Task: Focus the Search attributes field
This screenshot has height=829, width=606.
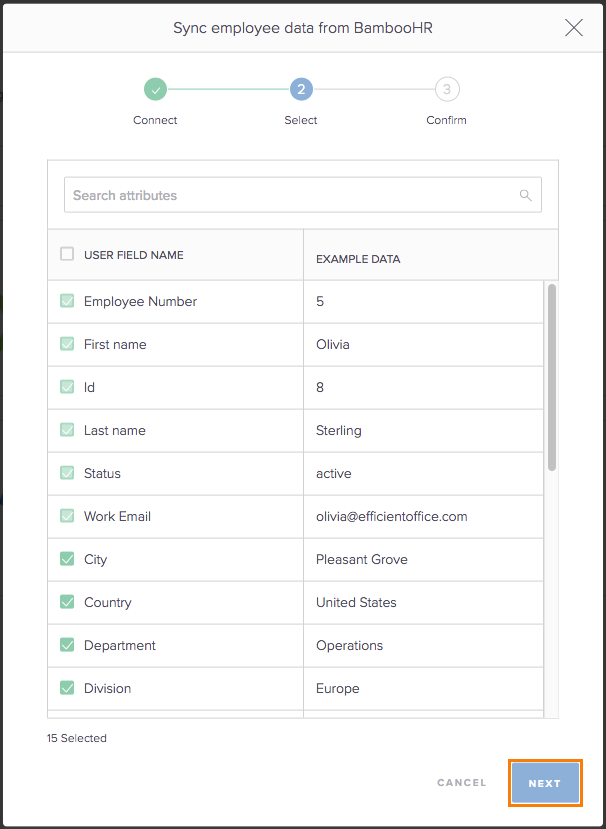Action: tap(302, 195)
